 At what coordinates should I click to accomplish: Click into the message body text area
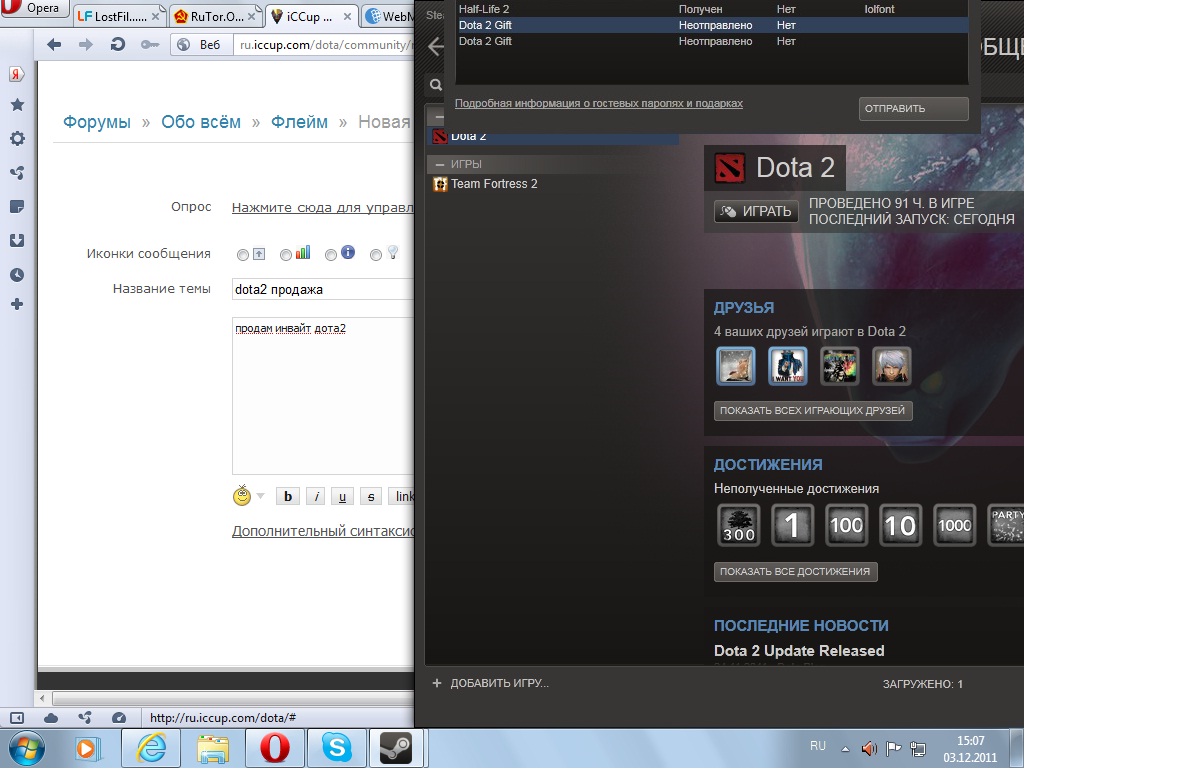coord(323,396)
